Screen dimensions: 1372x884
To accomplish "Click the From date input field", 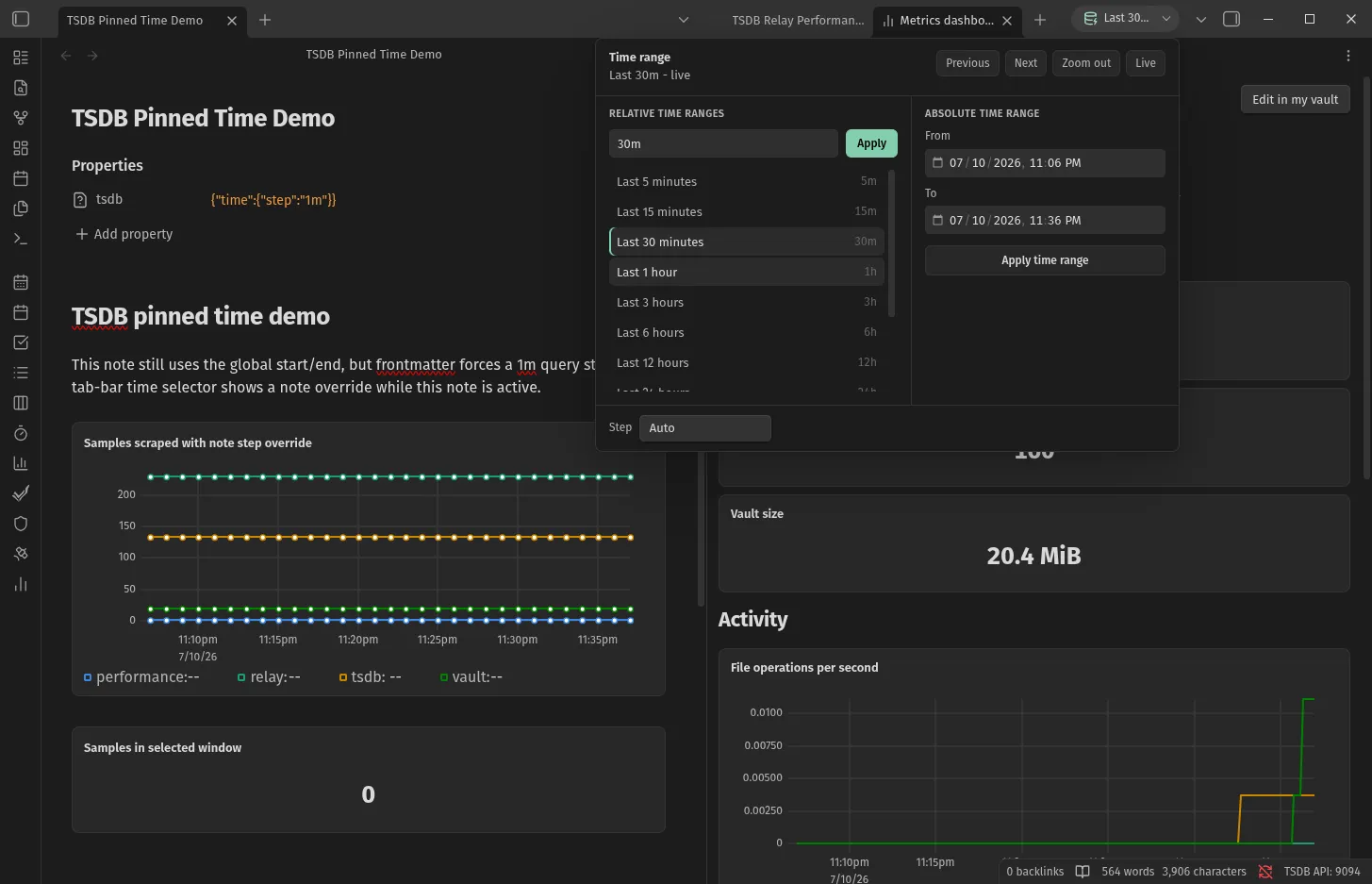I will [1045, 163].
